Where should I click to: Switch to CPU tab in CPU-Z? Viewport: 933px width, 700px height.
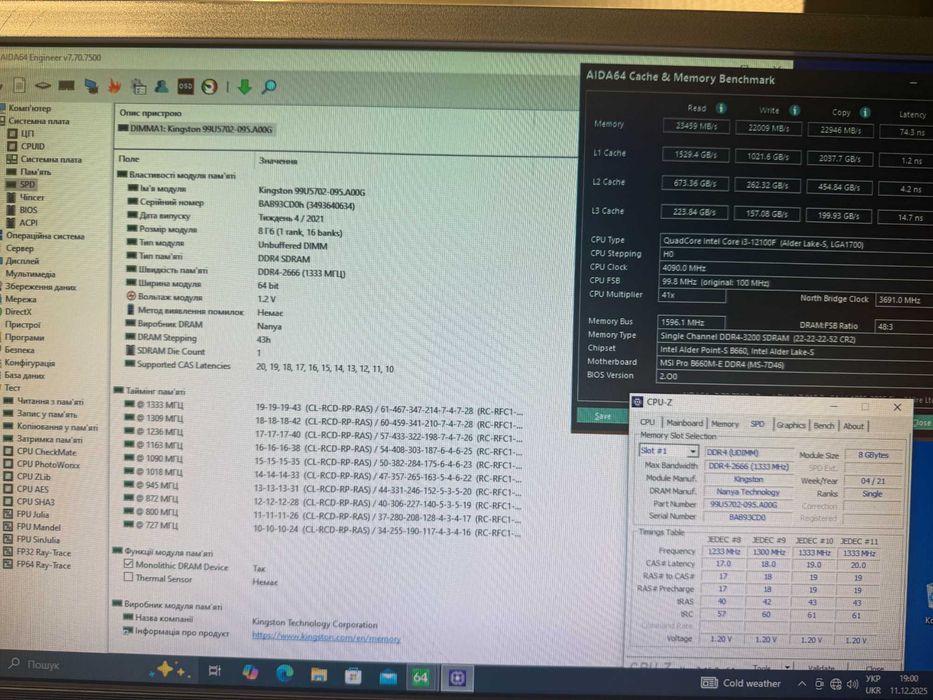pos(647,422)
